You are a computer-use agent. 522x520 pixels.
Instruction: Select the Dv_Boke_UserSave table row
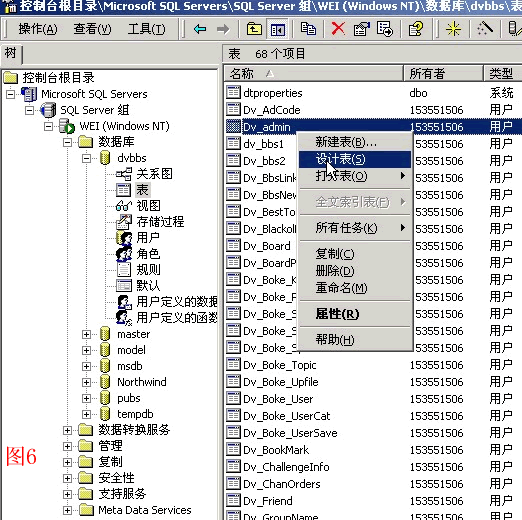point(373,433)
